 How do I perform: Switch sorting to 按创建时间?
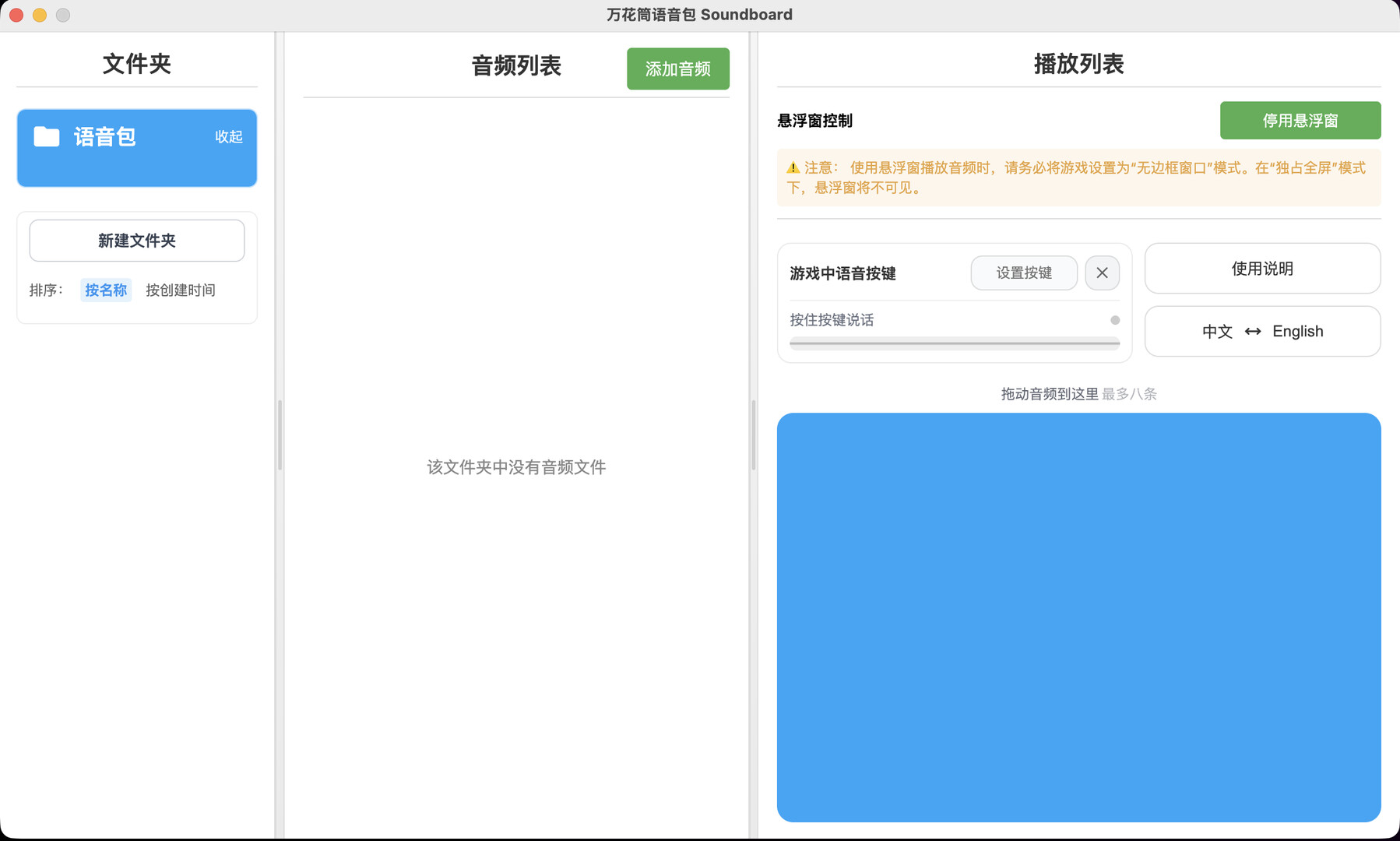179,290
